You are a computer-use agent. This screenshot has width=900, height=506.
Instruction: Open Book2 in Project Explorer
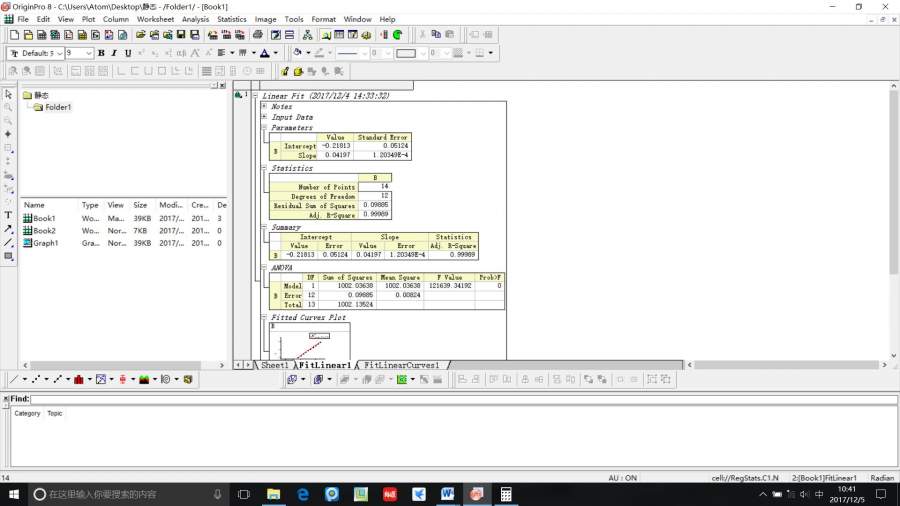coord(44,230)
